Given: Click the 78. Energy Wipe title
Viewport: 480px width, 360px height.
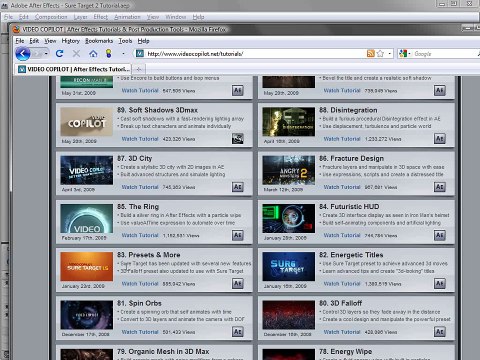Looking at the screenshot, I should click(x=346, y=351).
